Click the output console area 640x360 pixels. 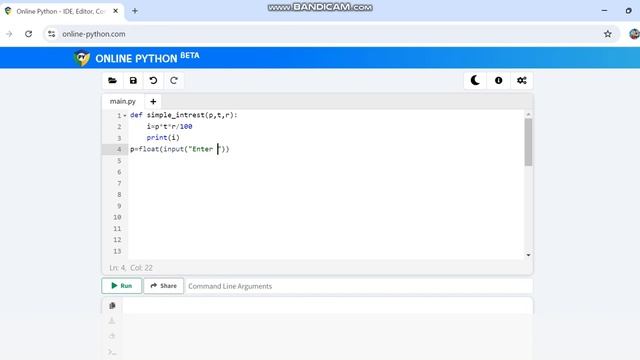point(328,329)
